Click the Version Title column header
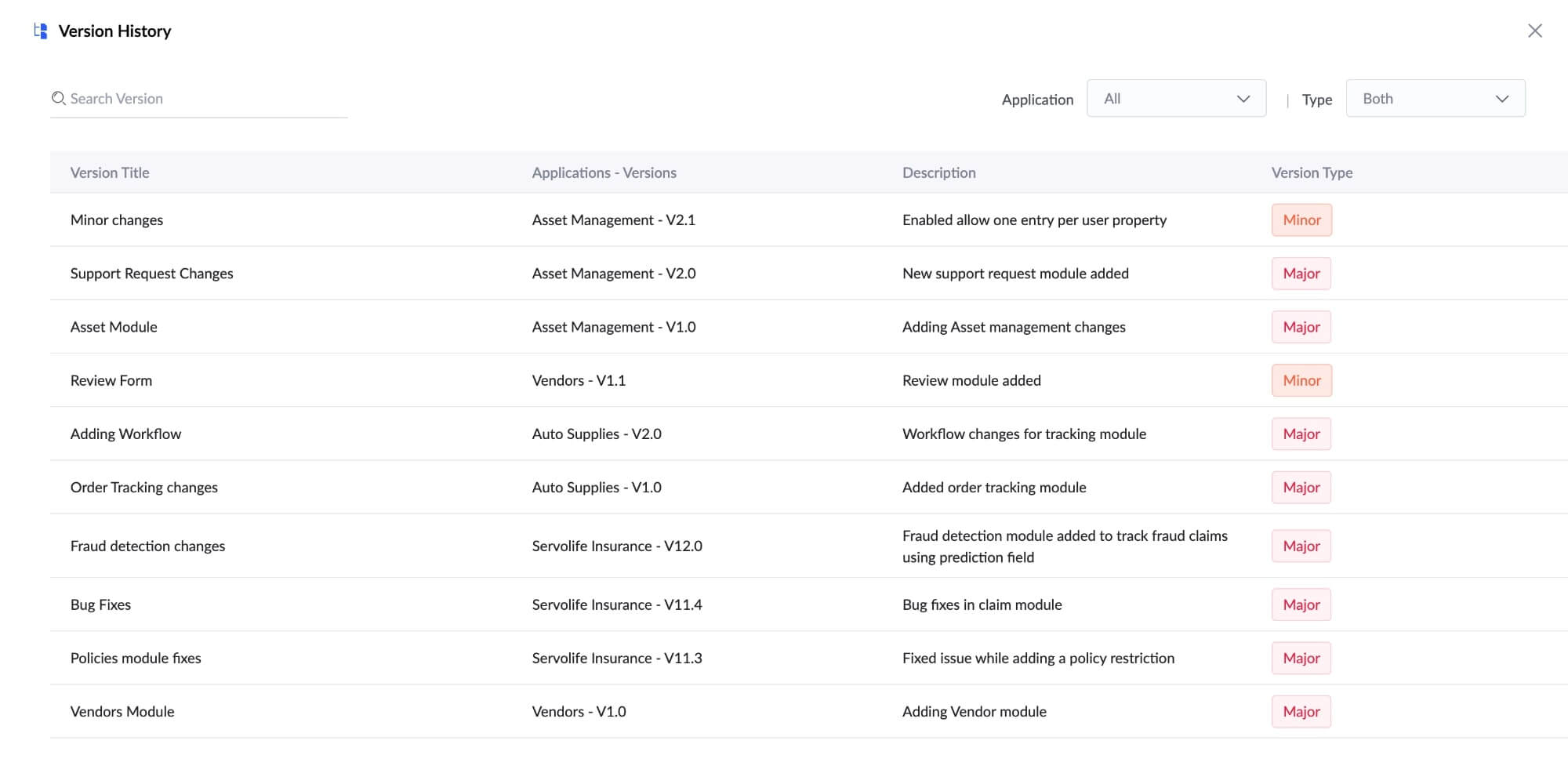This screenshot has width=1568, height=784. pos(110,172)
